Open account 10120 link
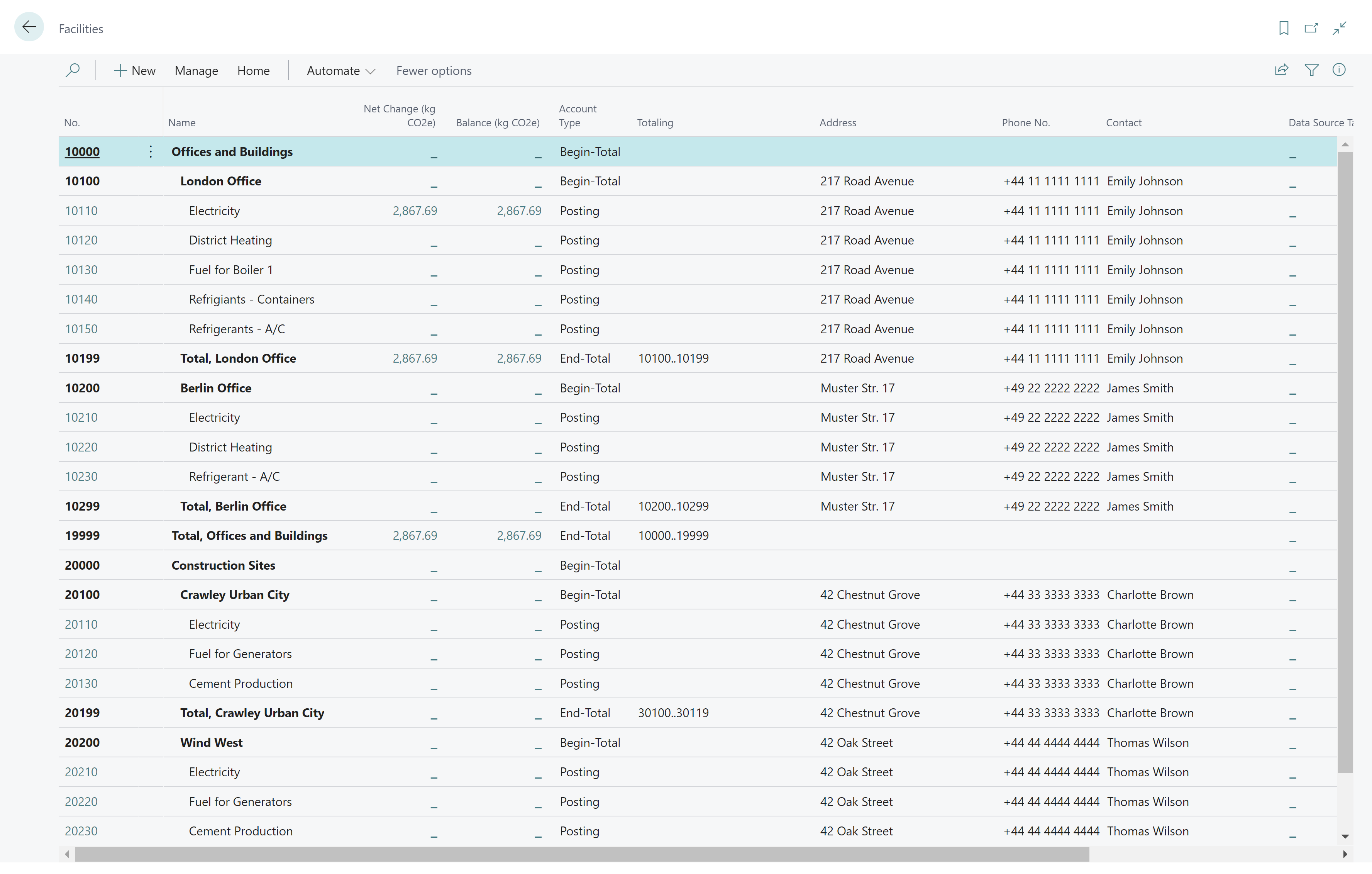Viewport: 1372px width, 874px height. 81,240
